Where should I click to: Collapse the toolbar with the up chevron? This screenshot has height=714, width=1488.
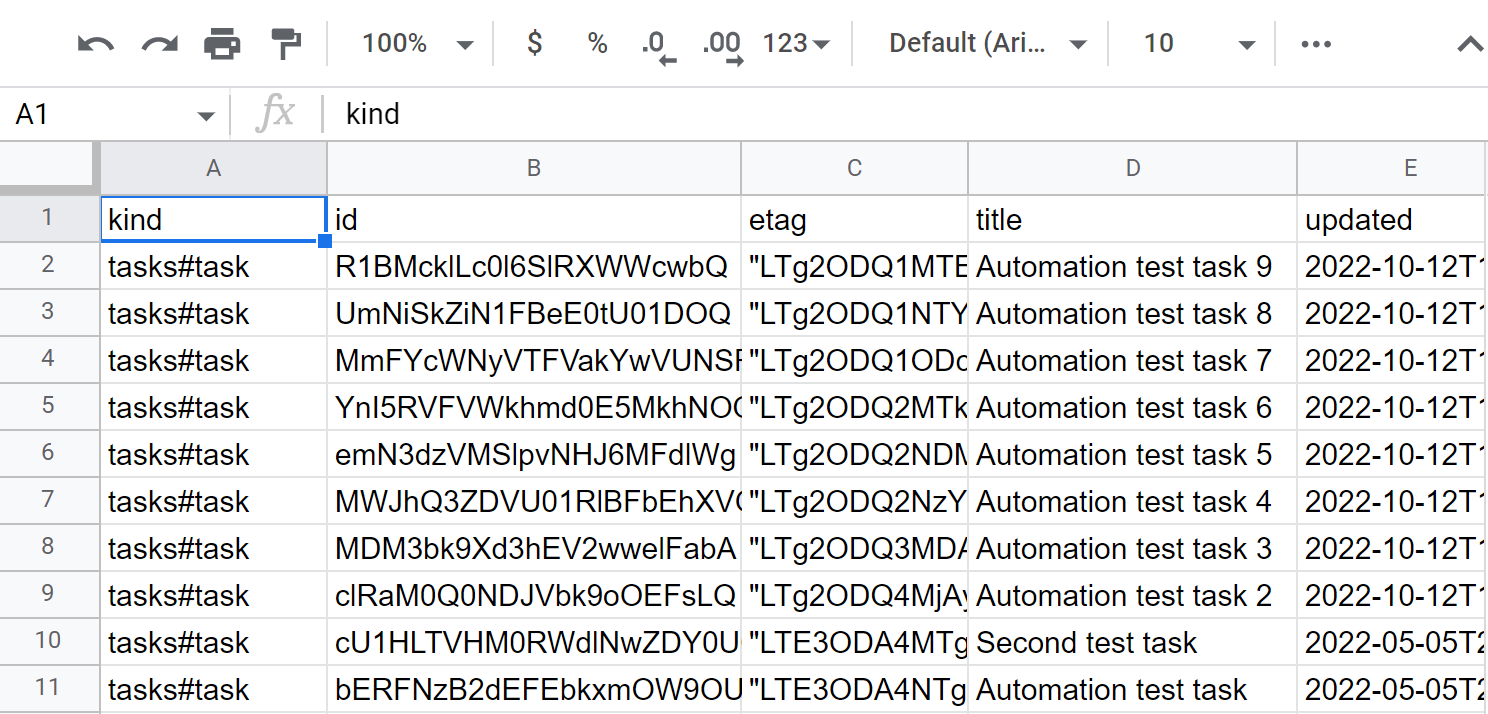[x=1469, y=44]
